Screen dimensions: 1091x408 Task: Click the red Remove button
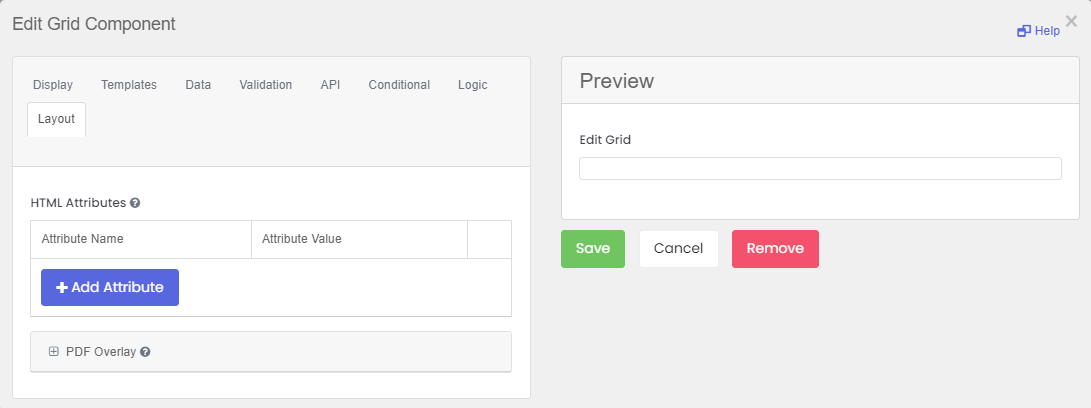coord(775,249)
